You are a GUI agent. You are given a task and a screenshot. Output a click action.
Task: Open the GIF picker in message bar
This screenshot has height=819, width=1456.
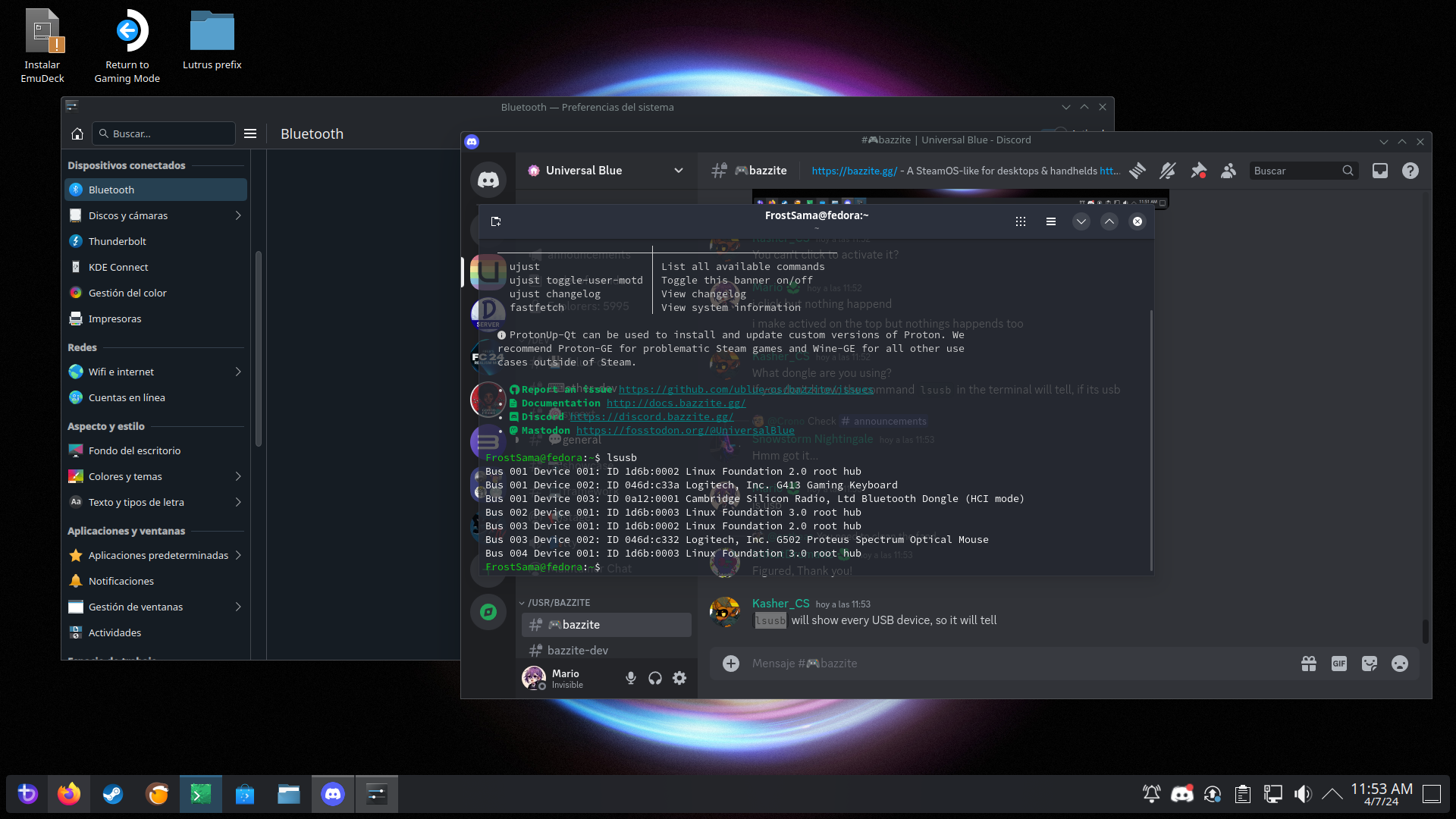(1339, 664)
